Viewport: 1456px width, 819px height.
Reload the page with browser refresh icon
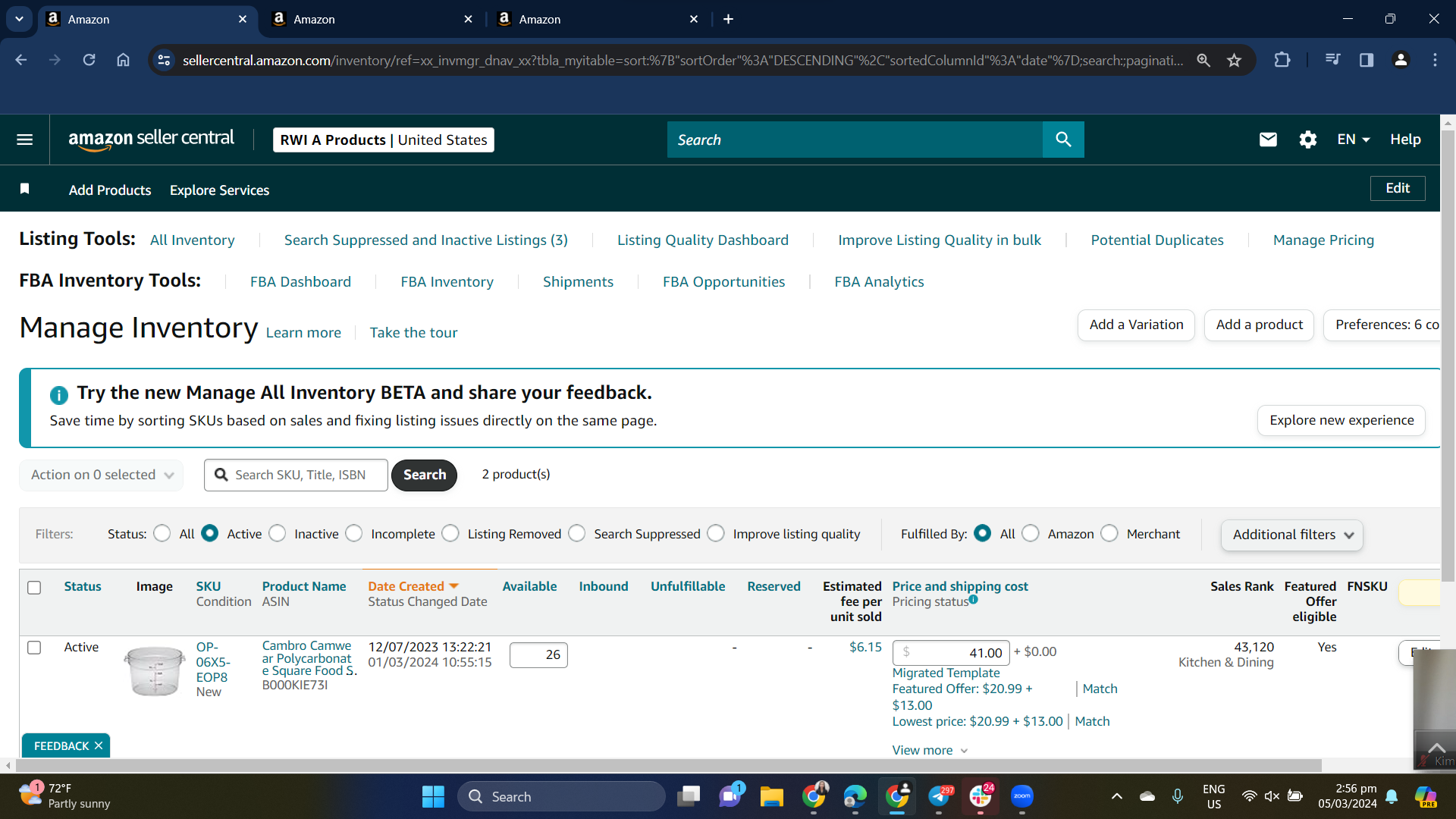coord(89,60)
